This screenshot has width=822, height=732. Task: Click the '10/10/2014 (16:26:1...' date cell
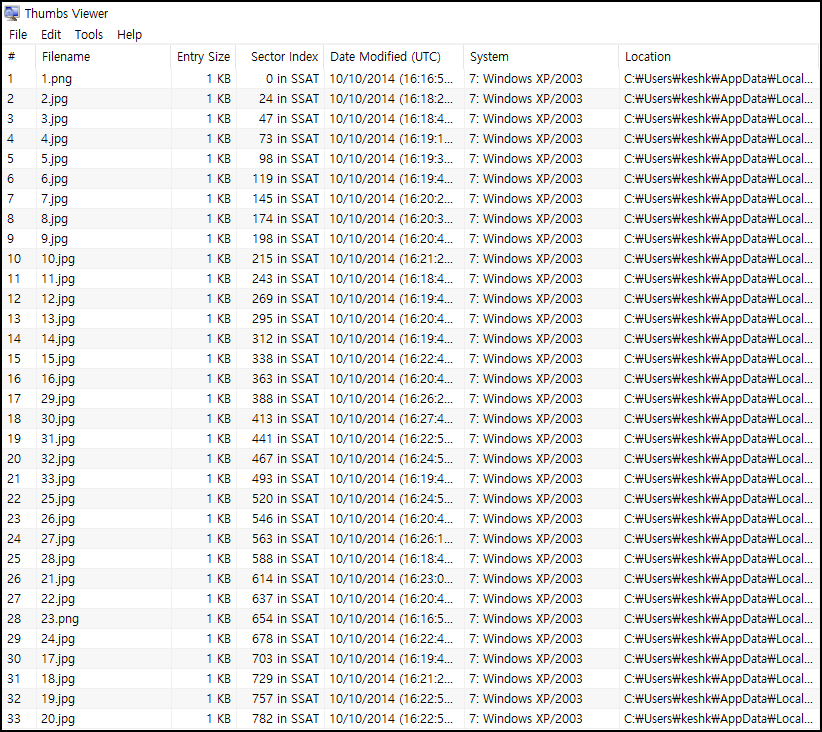pyautogui.click(x=391, y=539)
